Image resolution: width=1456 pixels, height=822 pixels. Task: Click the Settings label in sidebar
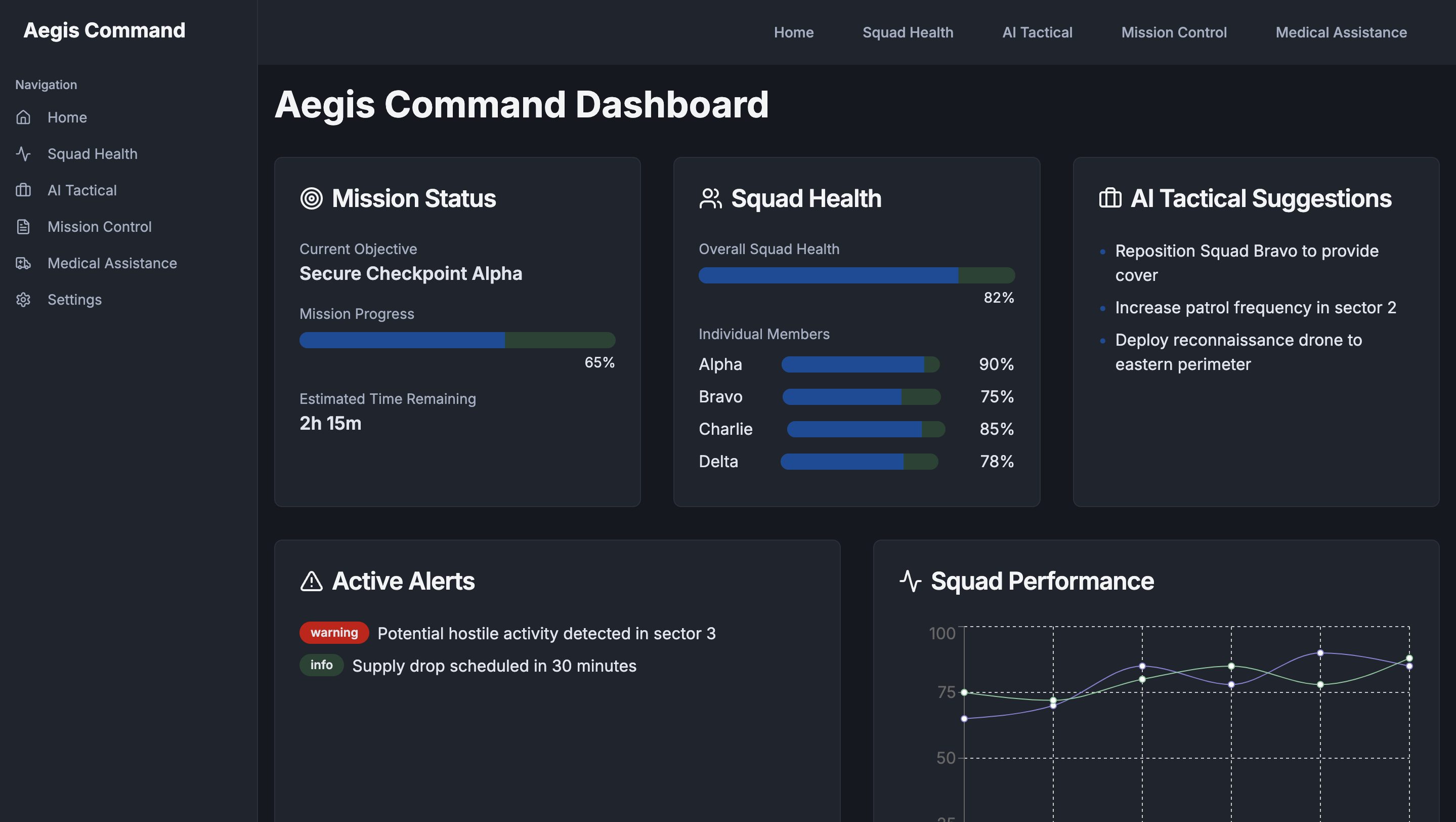coord(74,300)
